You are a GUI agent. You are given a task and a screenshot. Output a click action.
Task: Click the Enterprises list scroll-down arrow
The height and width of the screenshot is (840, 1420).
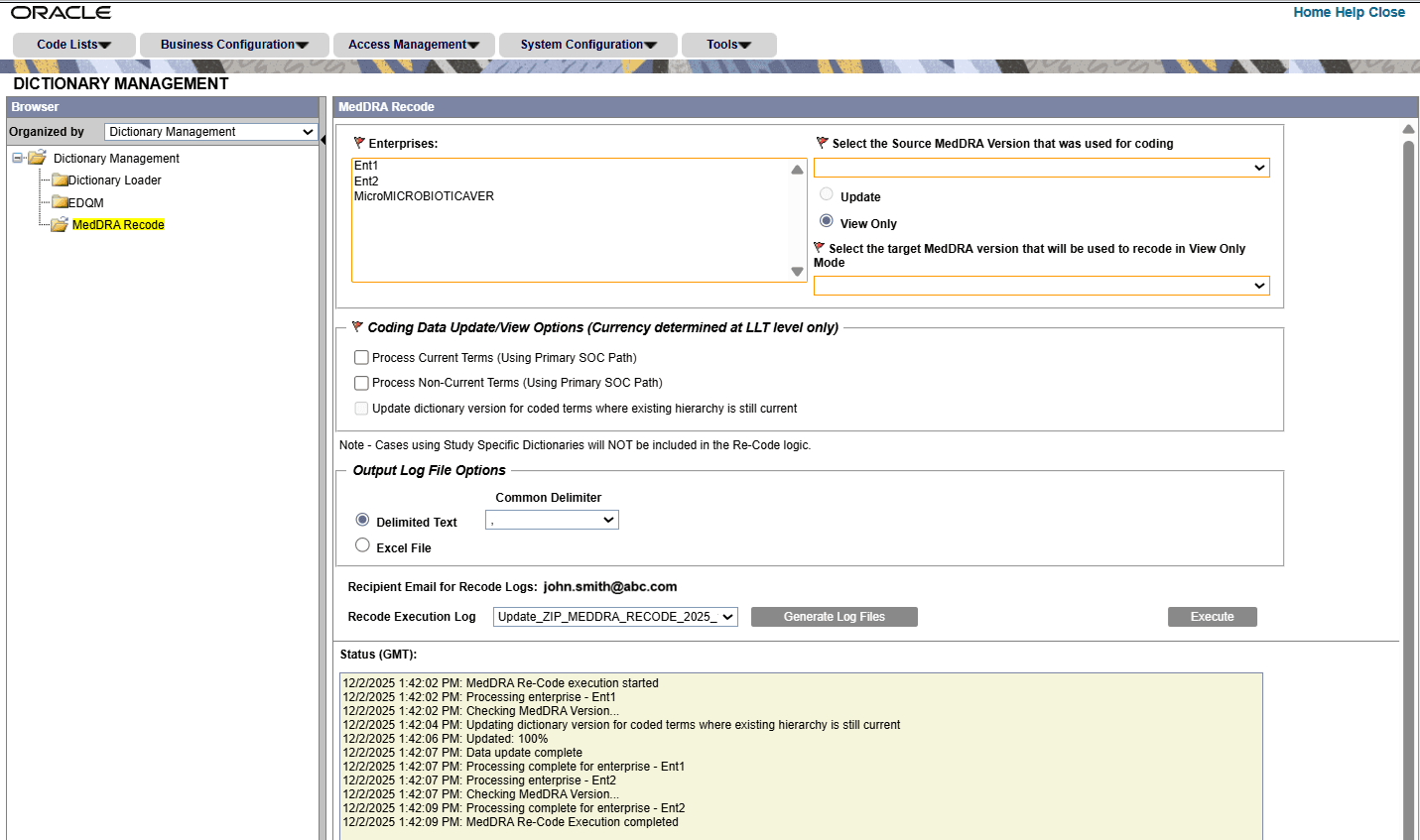(x=797, y=271)
